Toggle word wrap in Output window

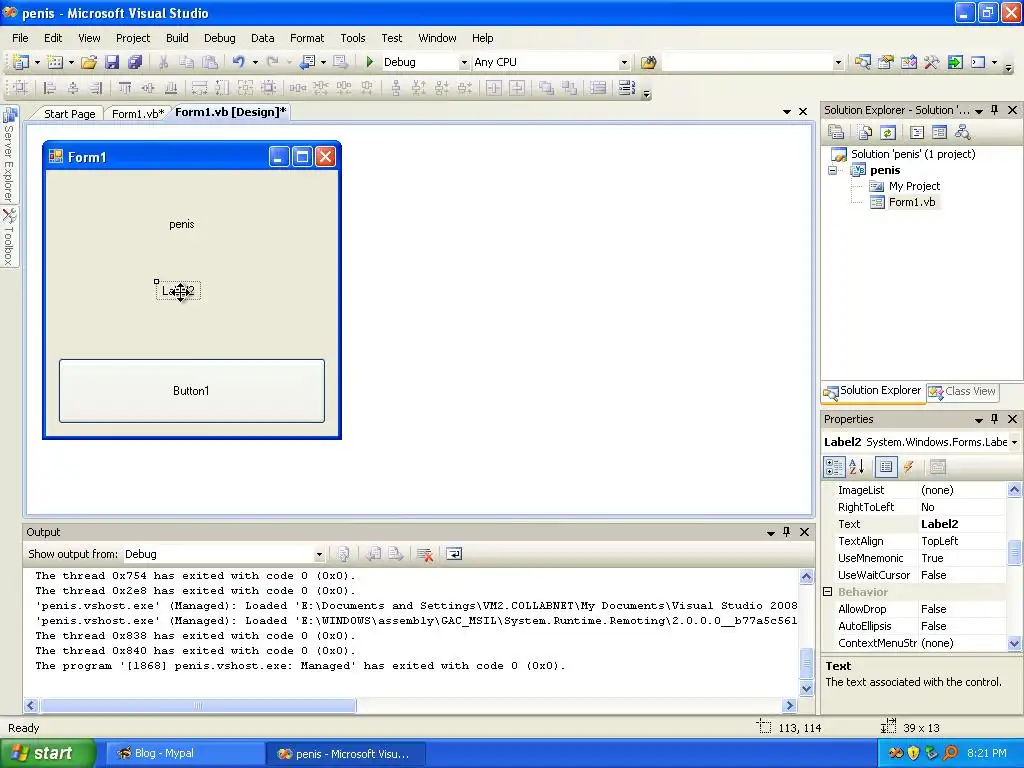click(454, 554)
